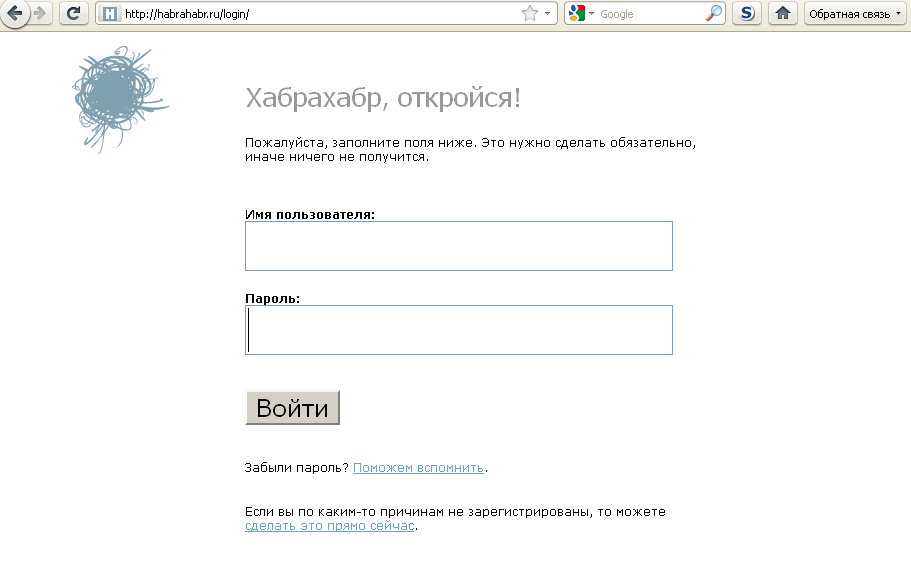The height and width of the screenshot is (573, 911).
Task: Click the magnifying glass search icon
Action: [x=714, y=13]
